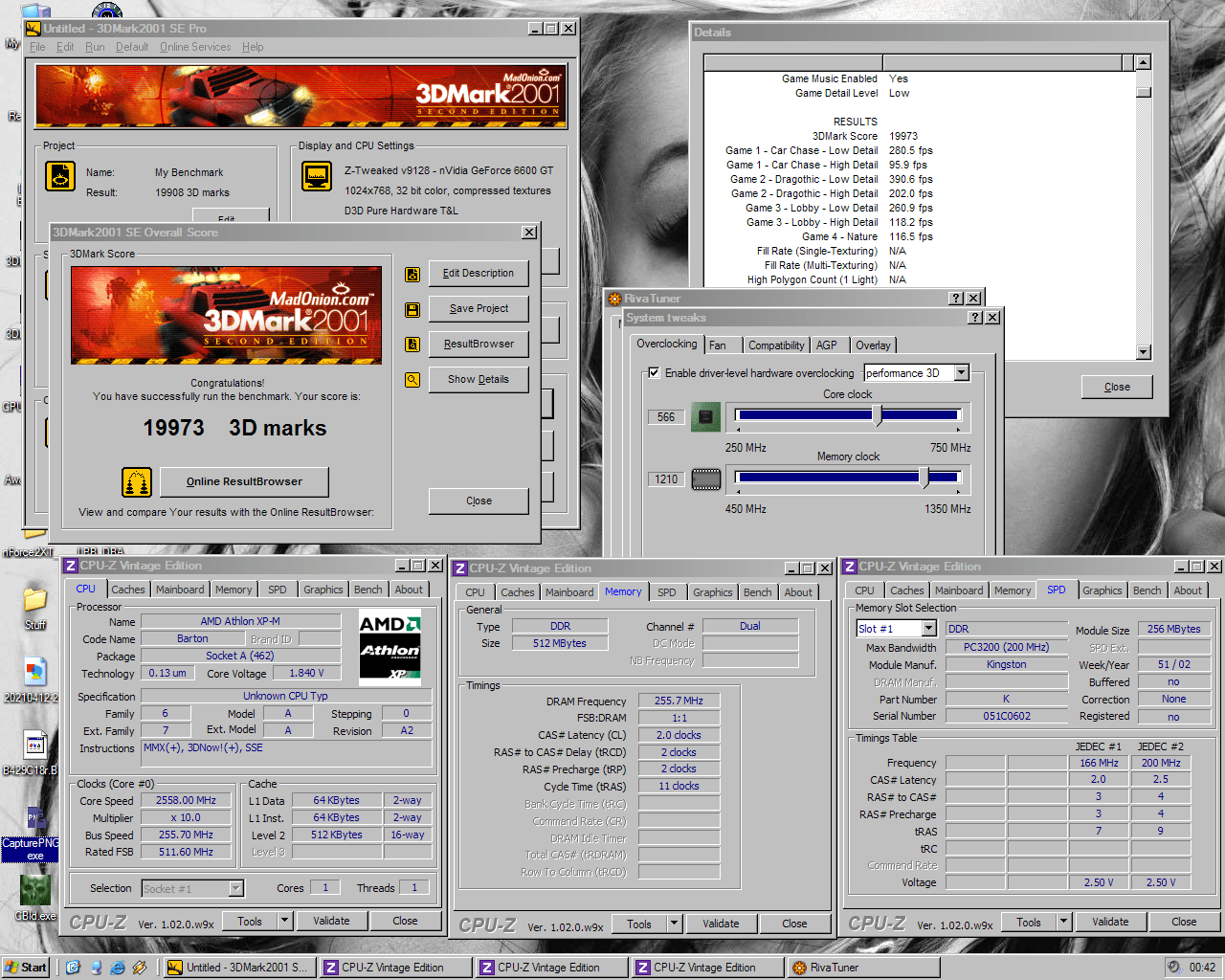Image resolution: width=1225 pixels, height=980 pixels.
Task: Click the memory chip icon next to memory clock
Action: (x=705, y=479)
